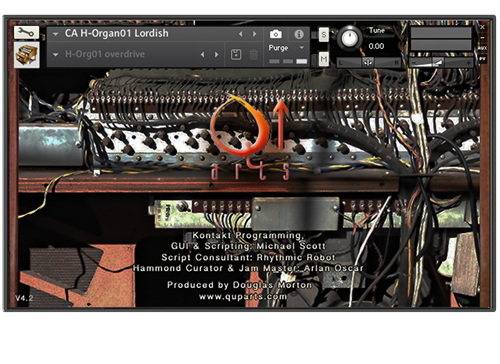Click the www.quparts.com website text

[x=243, y=297]
